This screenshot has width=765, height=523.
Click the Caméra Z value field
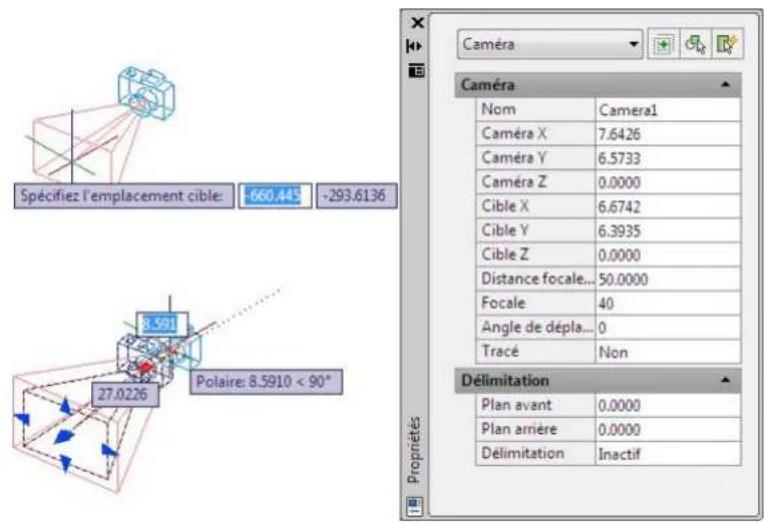click(668, 182)
